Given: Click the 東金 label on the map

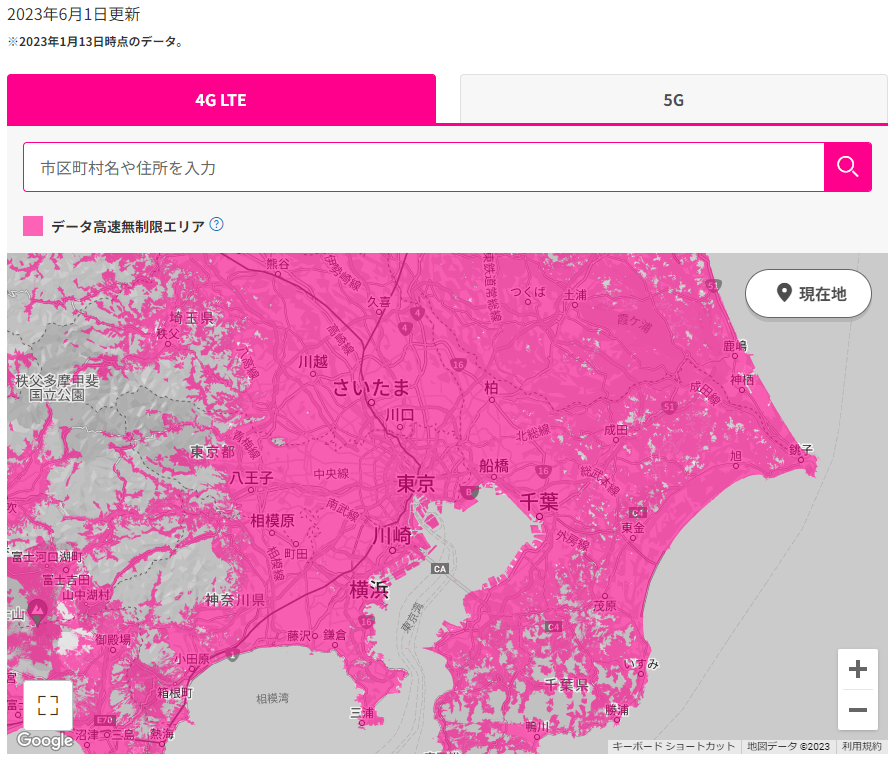Looking at the screenshot, I should click(x=633, y=527).
